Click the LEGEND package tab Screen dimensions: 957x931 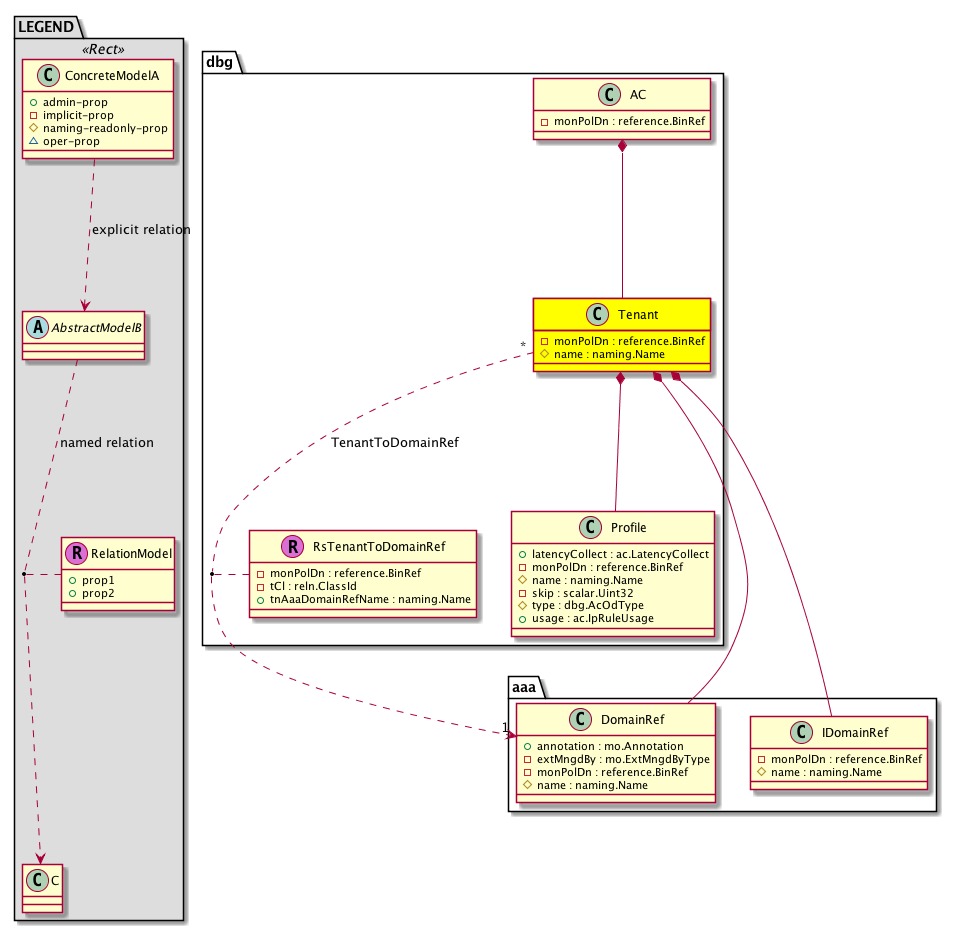(44, 27)
